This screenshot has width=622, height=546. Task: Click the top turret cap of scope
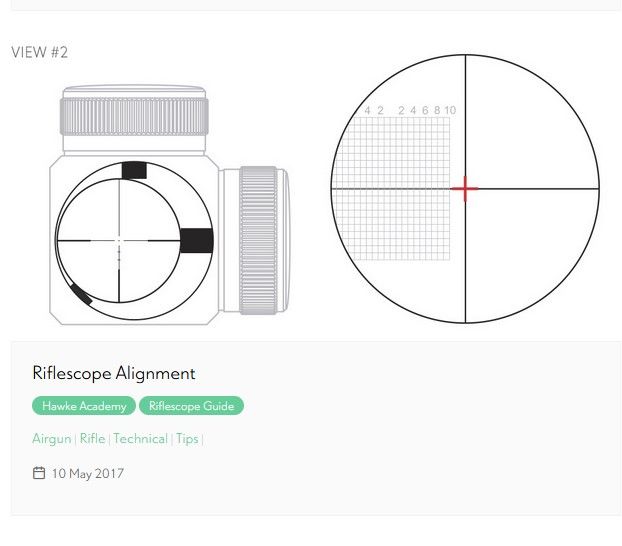(x=134, y=111)
